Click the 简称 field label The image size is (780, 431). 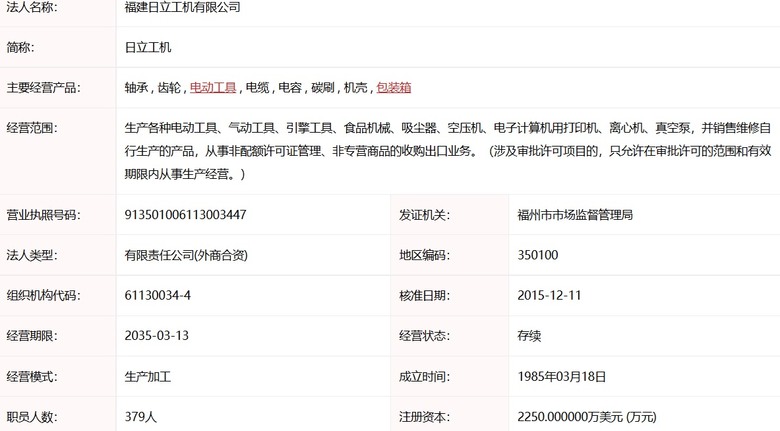20,47
